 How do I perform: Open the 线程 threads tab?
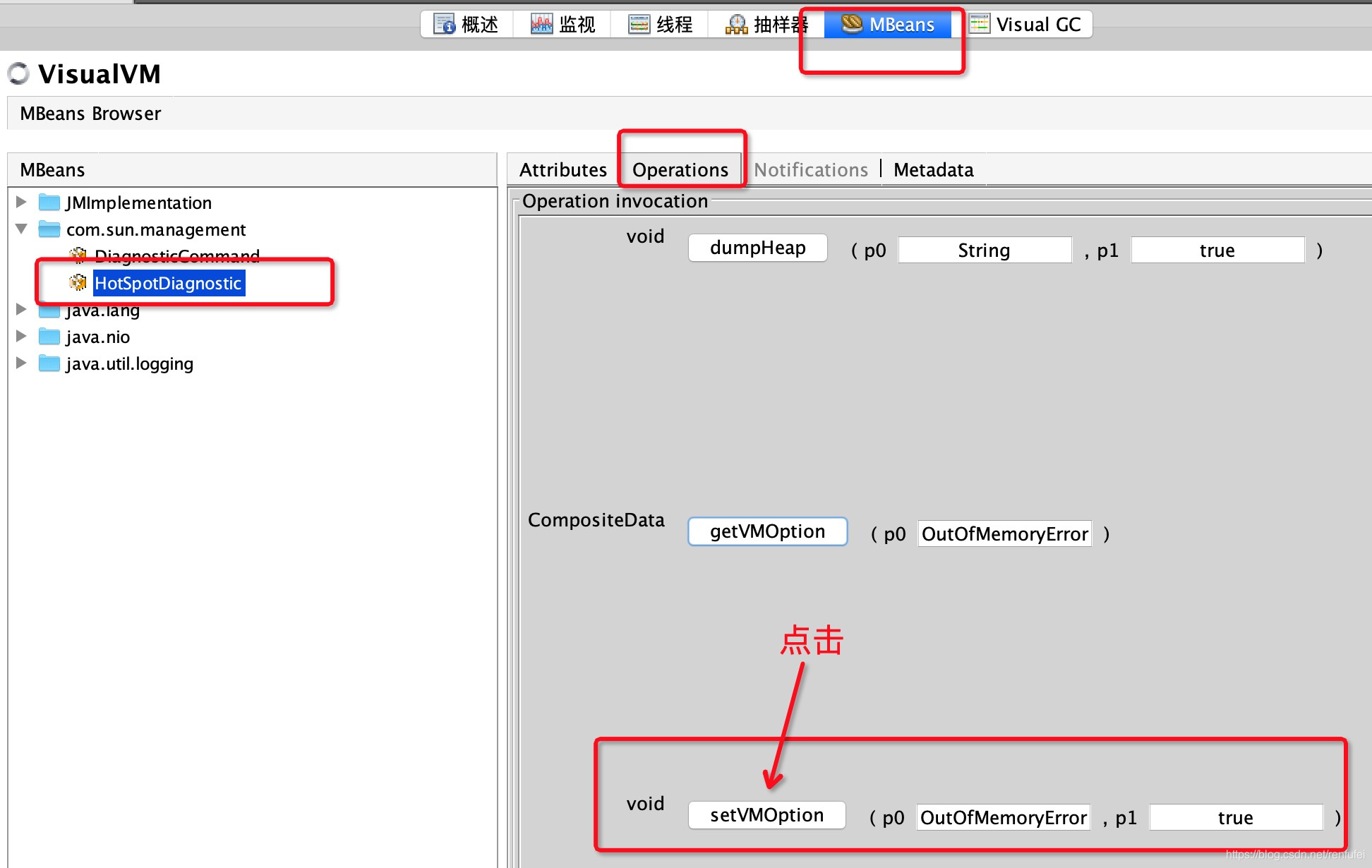coord(660,25)
